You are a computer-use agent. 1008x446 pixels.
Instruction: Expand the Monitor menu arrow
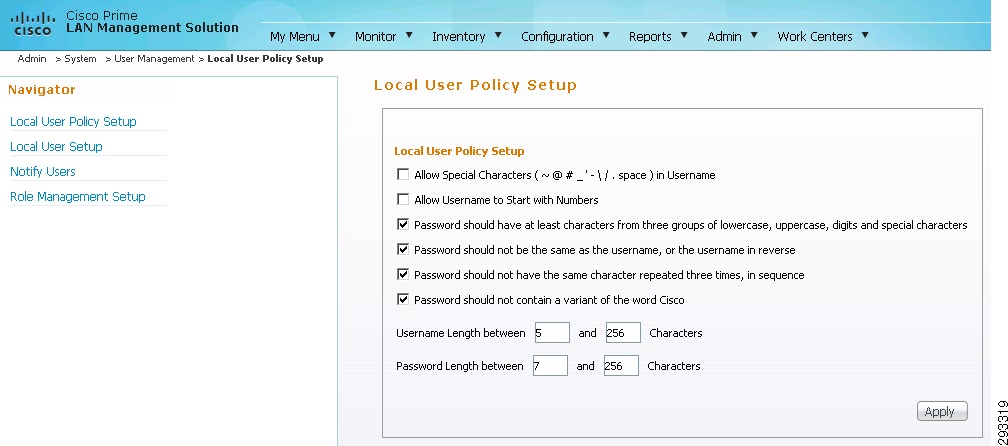point(409,35)
